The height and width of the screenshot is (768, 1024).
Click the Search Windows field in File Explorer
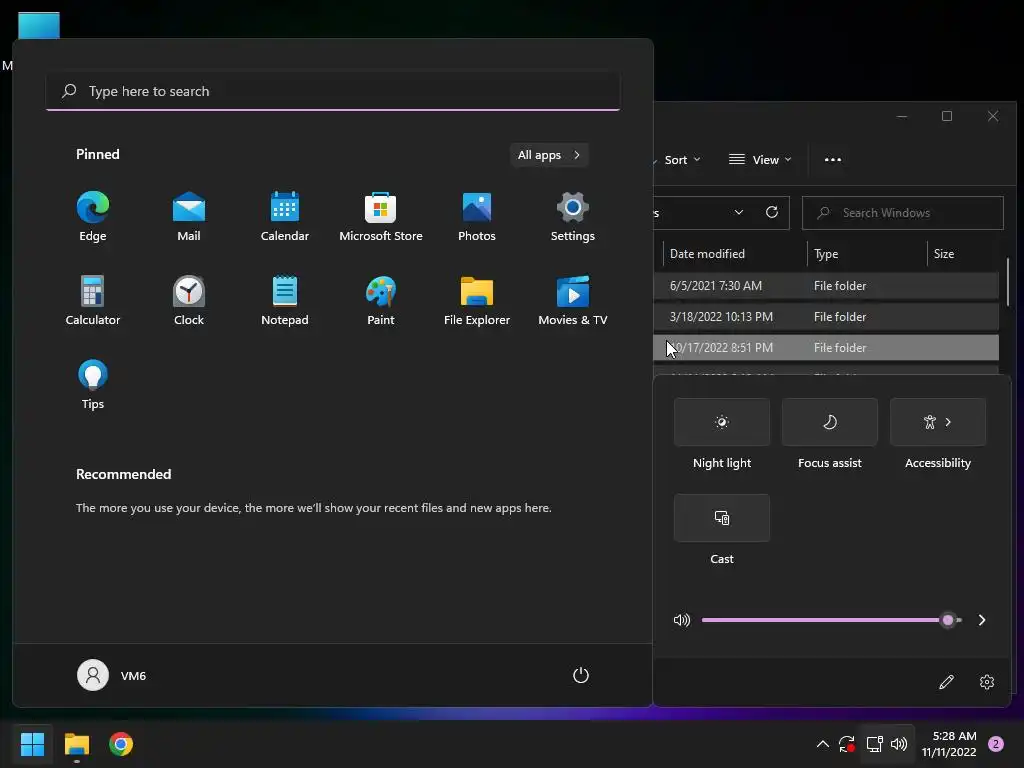click(903, 213)
